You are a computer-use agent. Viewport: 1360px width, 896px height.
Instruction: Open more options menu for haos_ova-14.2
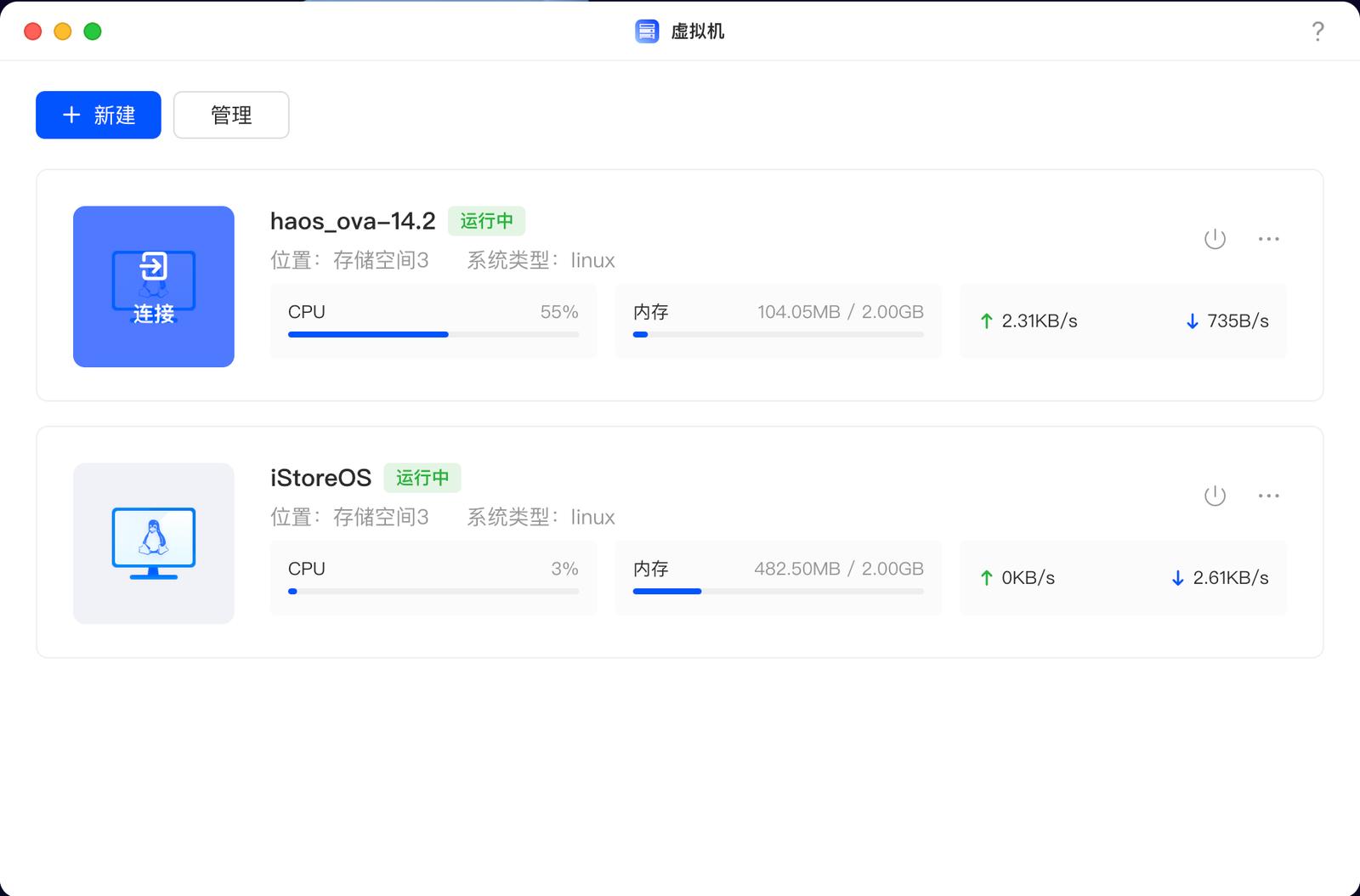click(1268, 239)
